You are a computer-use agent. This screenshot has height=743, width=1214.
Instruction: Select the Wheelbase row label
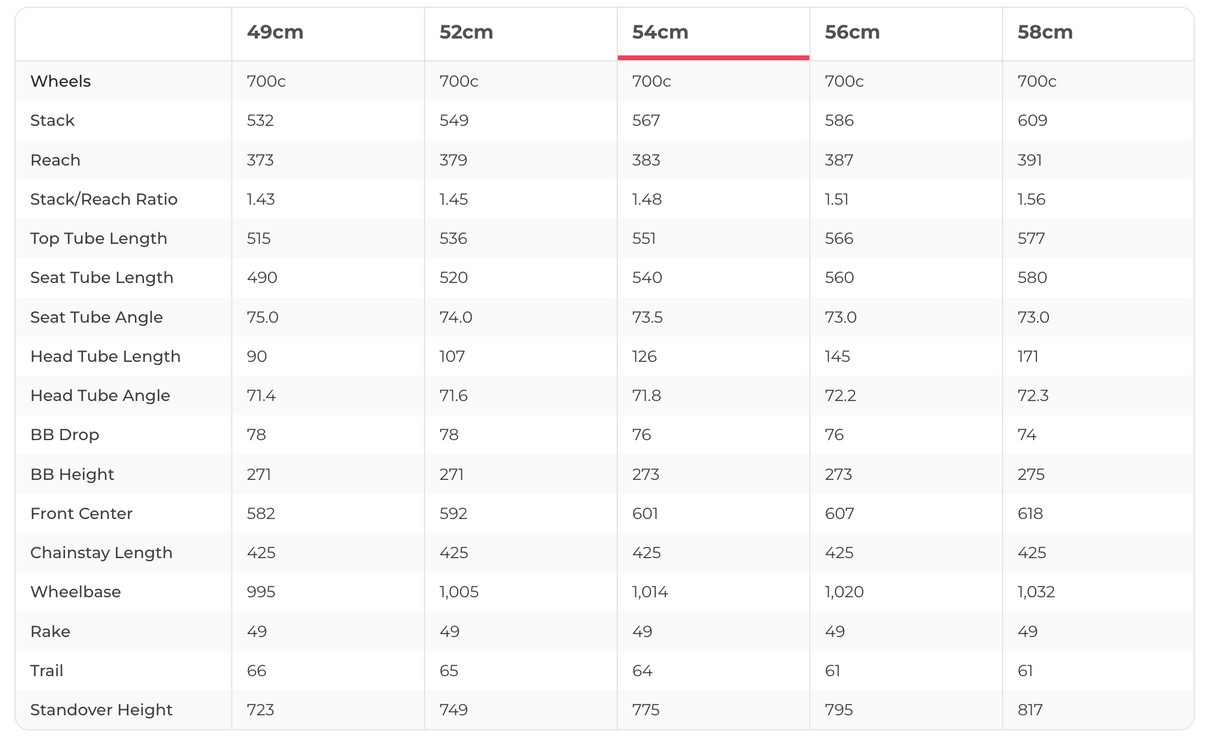[75, 592]
